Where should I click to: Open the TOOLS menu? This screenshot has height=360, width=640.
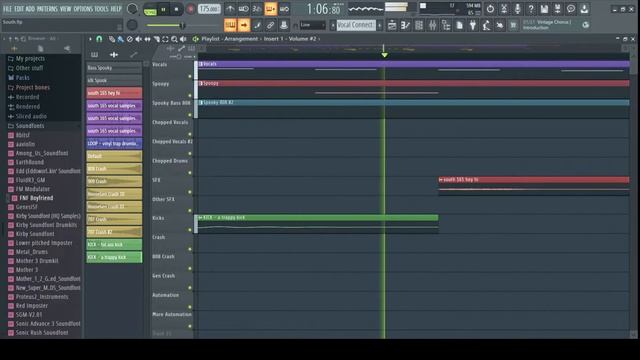(102, 9)
